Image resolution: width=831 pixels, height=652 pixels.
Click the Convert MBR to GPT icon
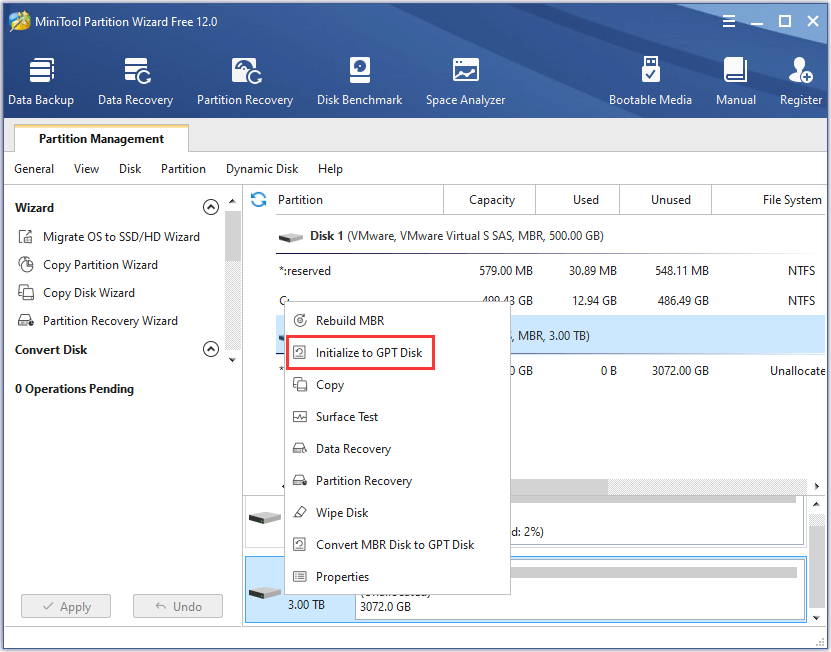tap(299, 544)
